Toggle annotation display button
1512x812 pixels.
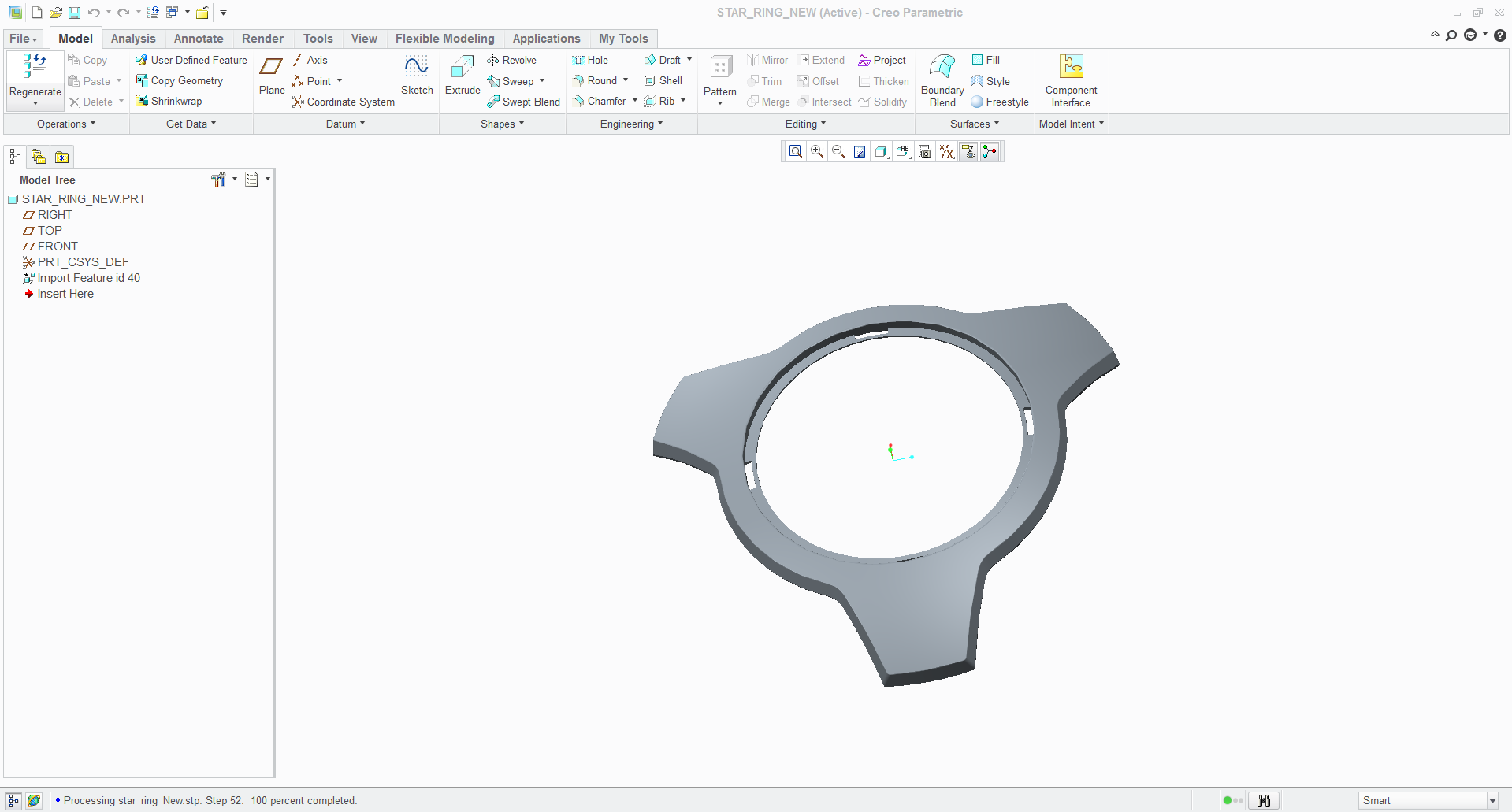coord(968,151)
